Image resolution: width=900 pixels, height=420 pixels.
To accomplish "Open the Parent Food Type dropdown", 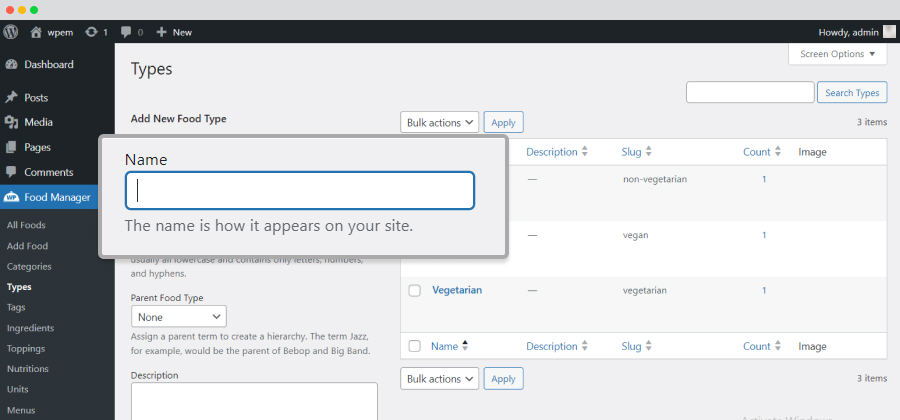I will [179, 317].
